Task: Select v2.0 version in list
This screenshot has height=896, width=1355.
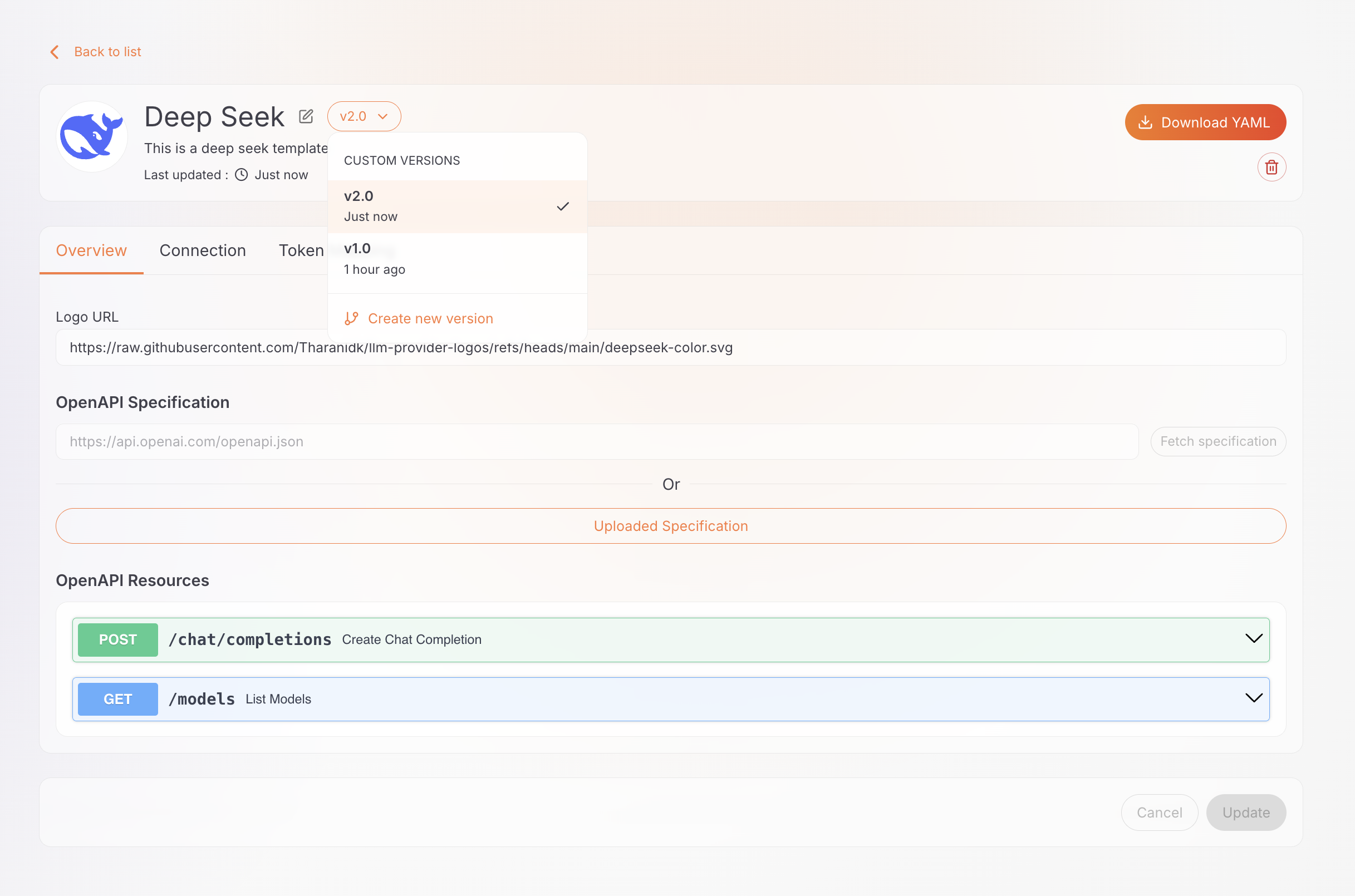Action: [457, 206]
